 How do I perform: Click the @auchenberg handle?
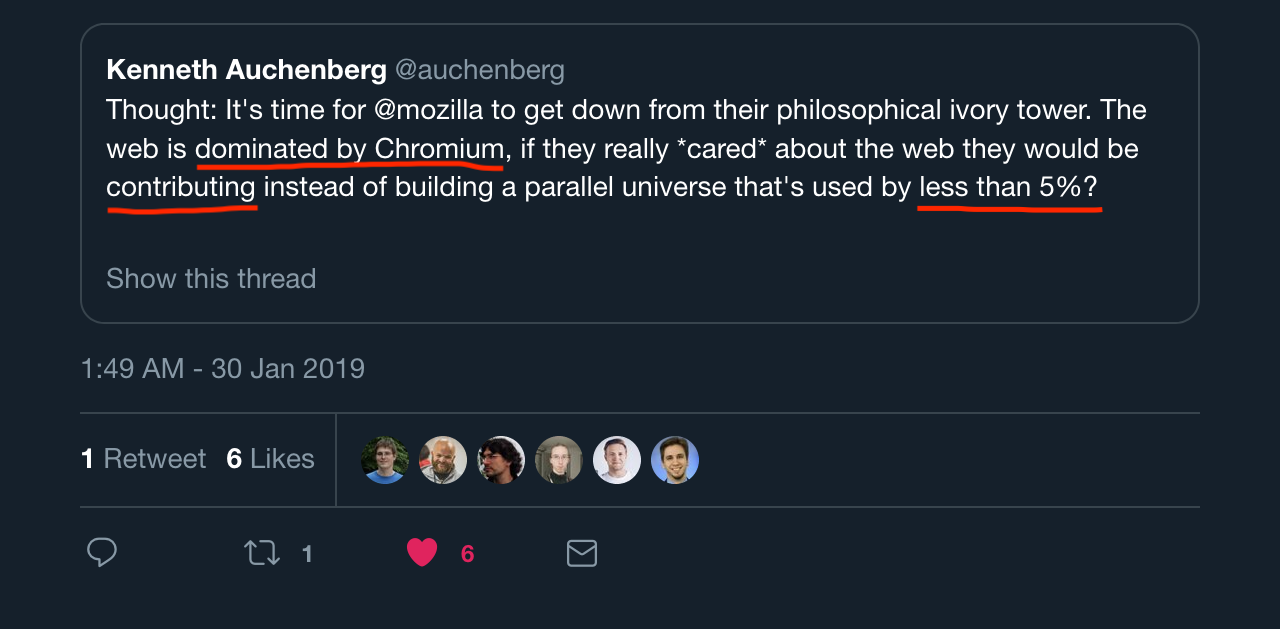coord(480,70)
